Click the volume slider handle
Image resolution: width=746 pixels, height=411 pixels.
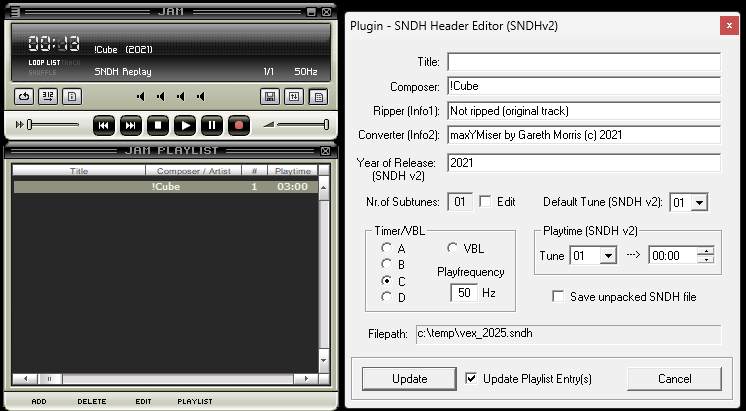click(326, 124)
